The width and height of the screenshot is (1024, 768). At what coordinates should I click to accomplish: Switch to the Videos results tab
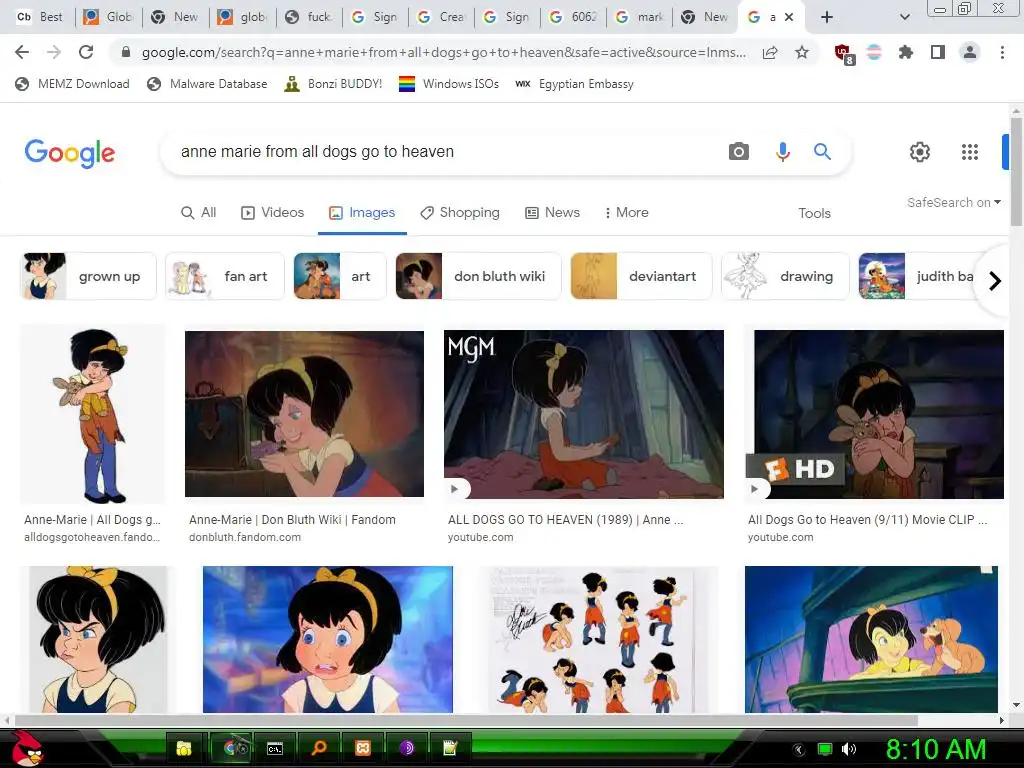click(x=272, y=212)
